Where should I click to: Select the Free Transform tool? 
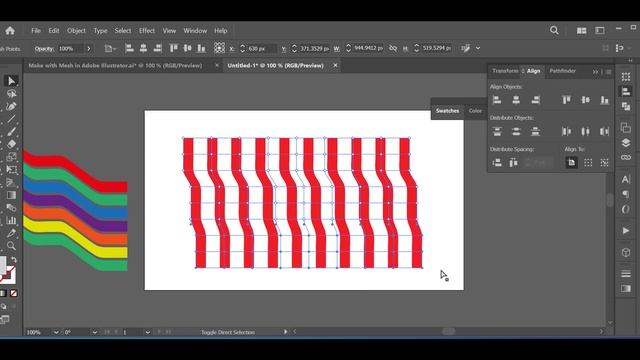pyautogui.click(x=11, y=170)
